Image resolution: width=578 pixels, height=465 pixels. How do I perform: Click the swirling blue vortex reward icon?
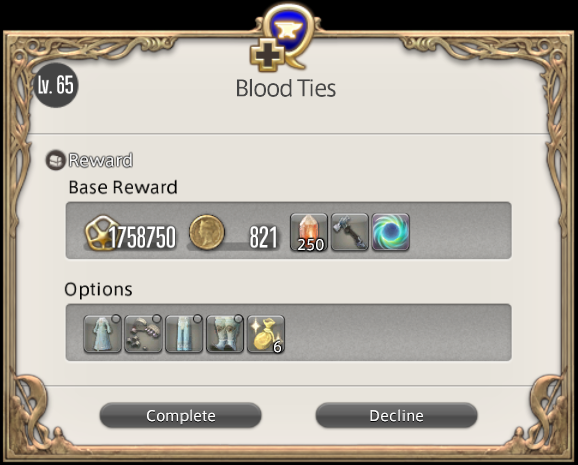(391, 232)
